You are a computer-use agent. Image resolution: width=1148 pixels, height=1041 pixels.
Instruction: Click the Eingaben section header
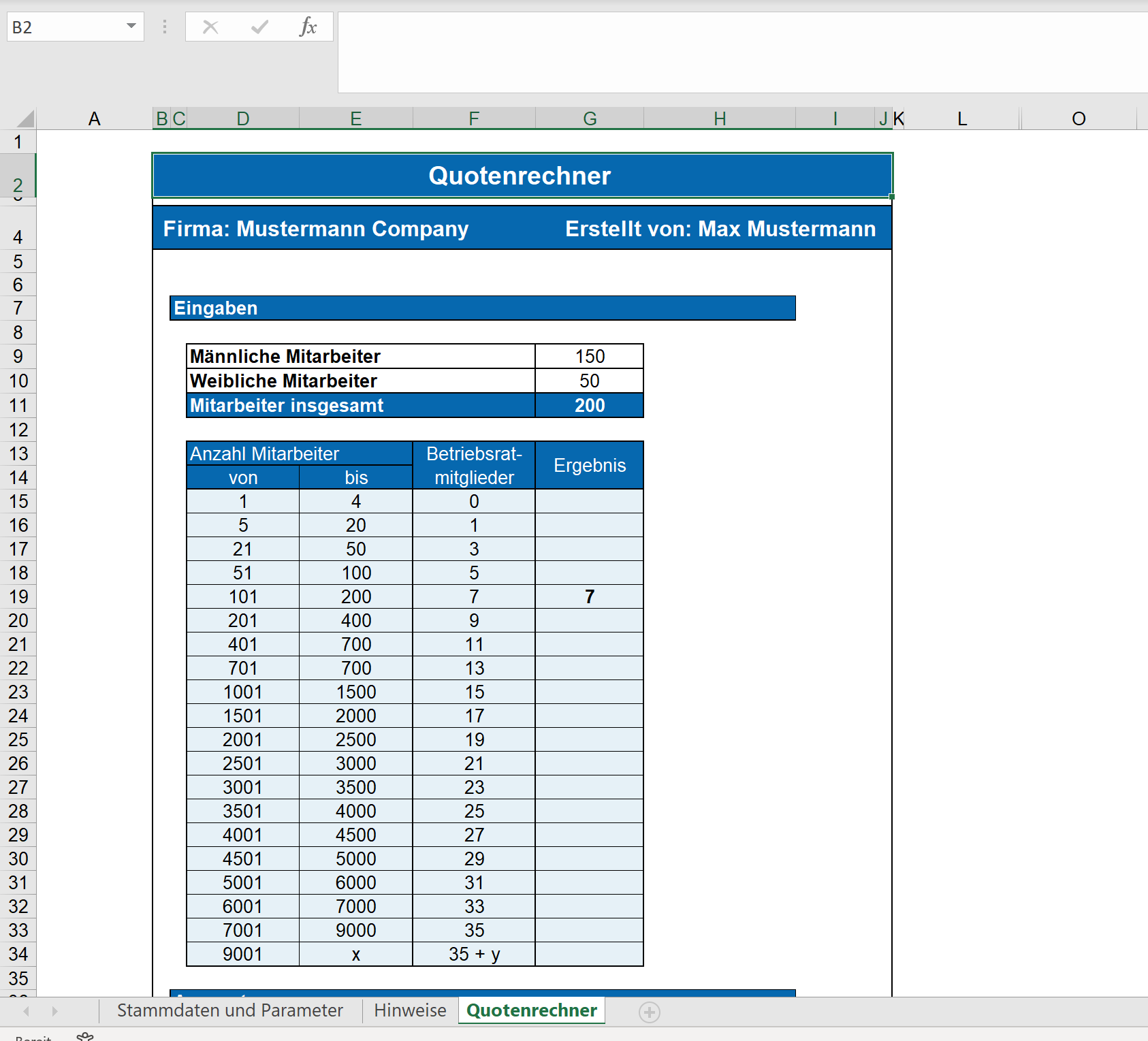coord(483,308)
